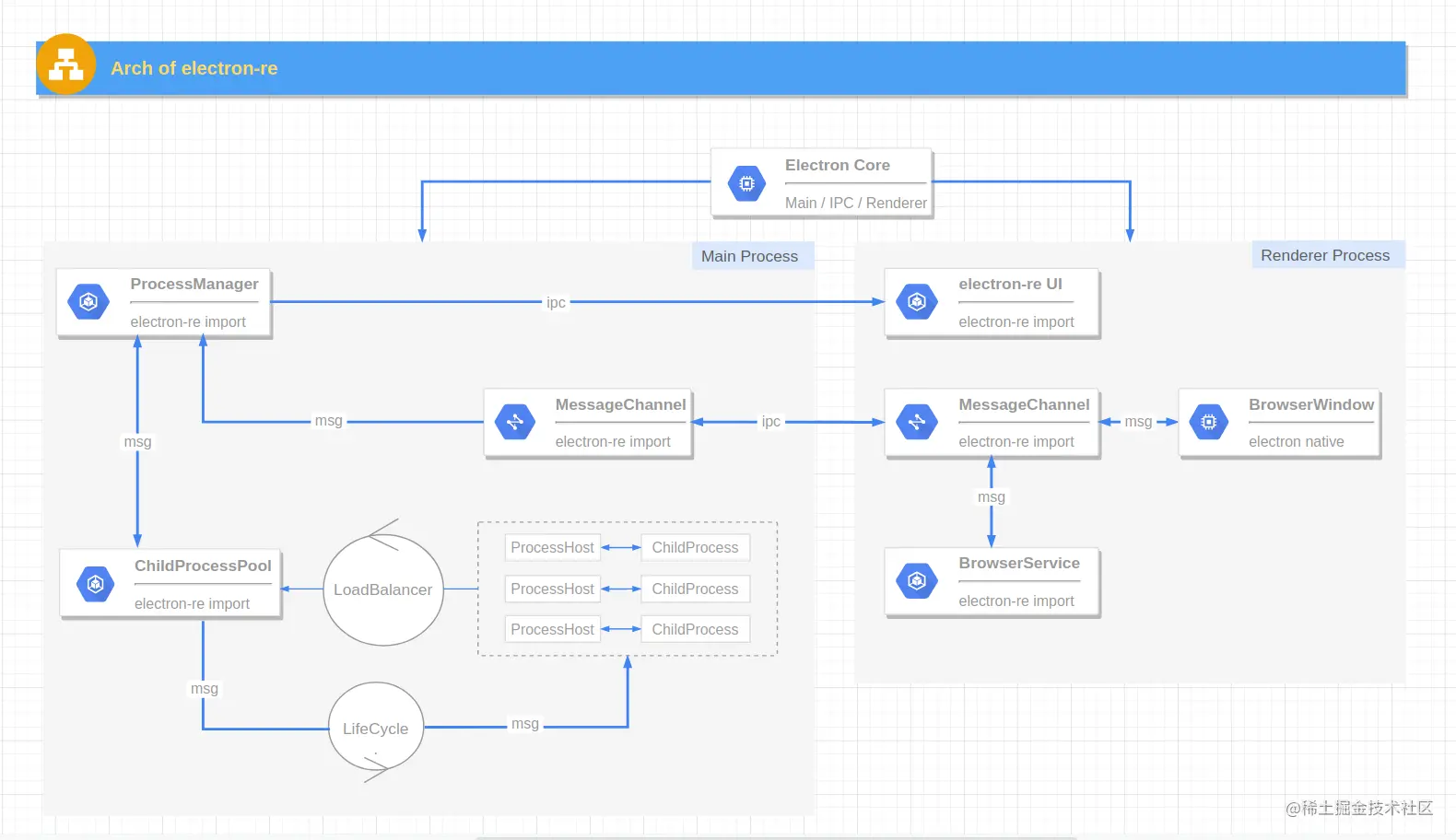Screen dimensions: 1456x840
Task: Click ipc label between ProcessManager and electron-re UI
Action: pos(556,302)
